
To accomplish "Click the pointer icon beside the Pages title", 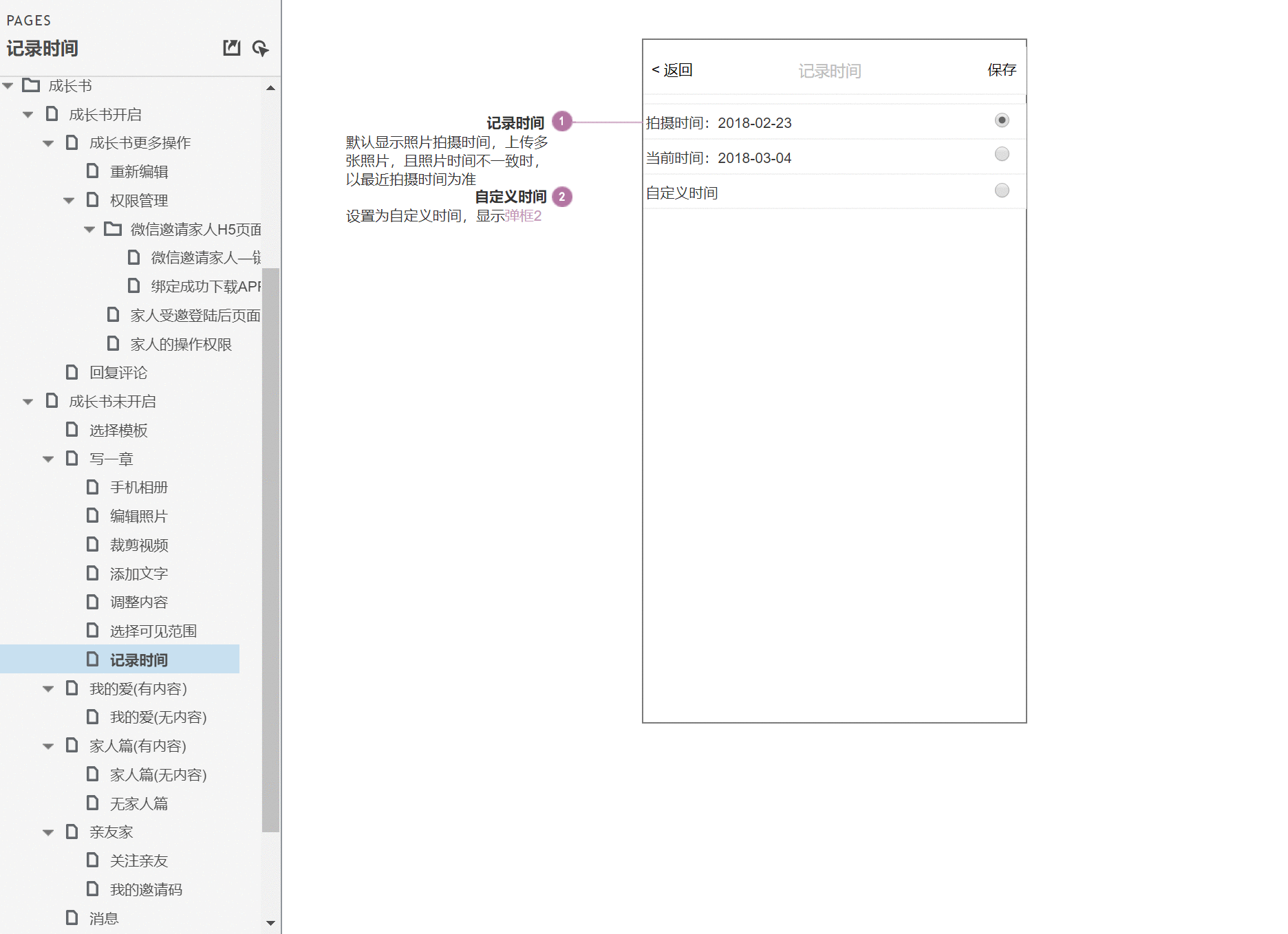I will pyautogui.click(x=260, y=48).
